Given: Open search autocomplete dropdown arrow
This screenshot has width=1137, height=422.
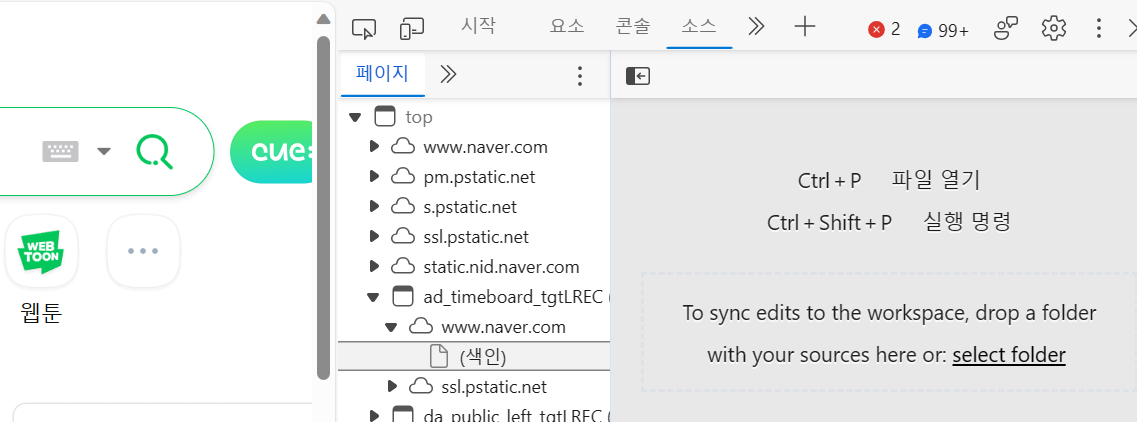Looking at the screenshot, I should (x=104, y=152).
